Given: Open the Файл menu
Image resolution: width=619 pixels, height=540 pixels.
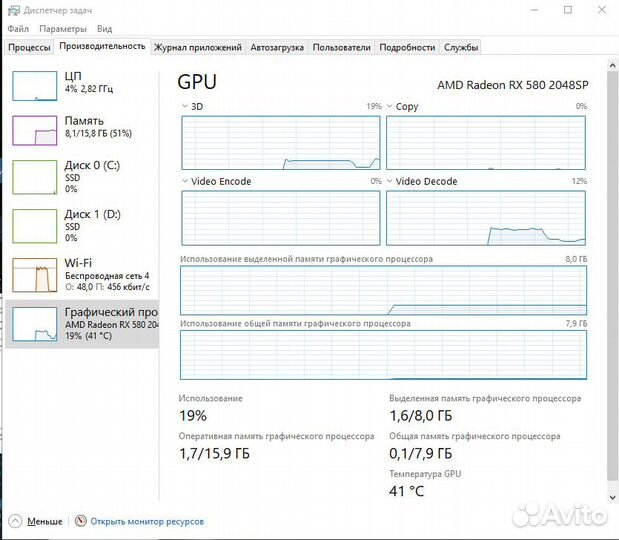Looking at the screenshot, I should coord(18,29).
